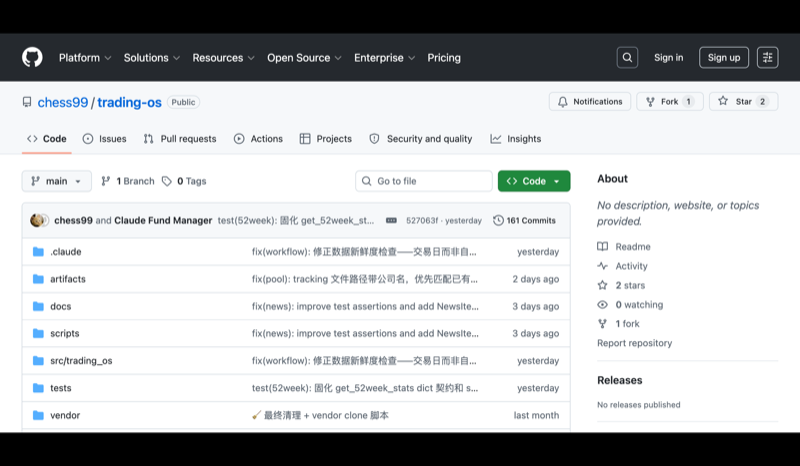The image size is (800, 466).
Task: Open commit hash 527063f
Action: click(x=422, y=220)
